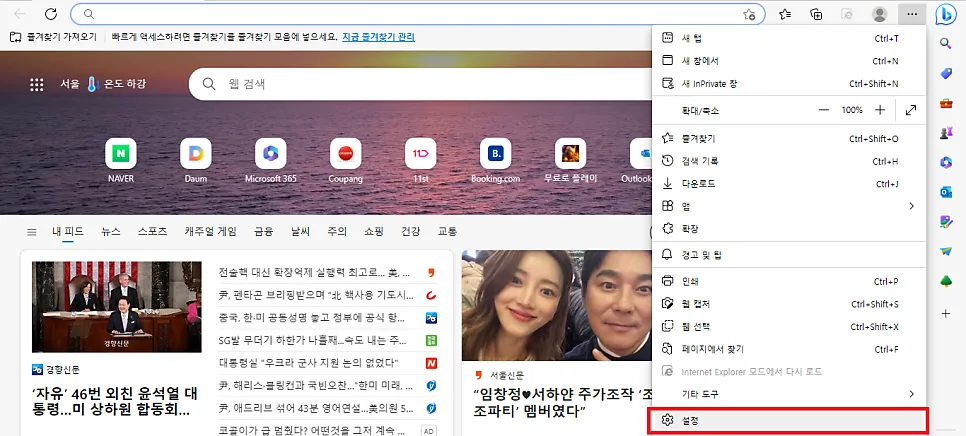This screenshot has height=436, width=966.
Task: Open 검색 기록 in the menu
Action: [x=789, y=161]
